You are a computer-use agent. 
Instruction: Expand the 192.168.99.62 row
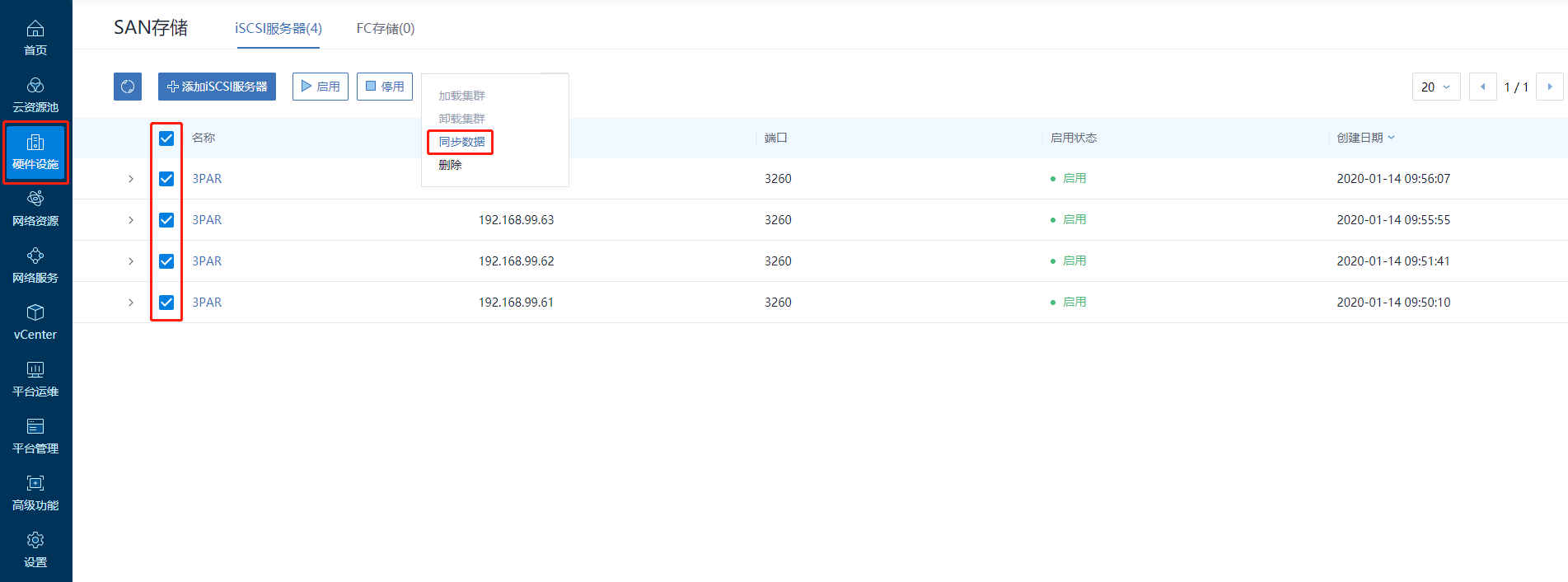tap(131, 261)
